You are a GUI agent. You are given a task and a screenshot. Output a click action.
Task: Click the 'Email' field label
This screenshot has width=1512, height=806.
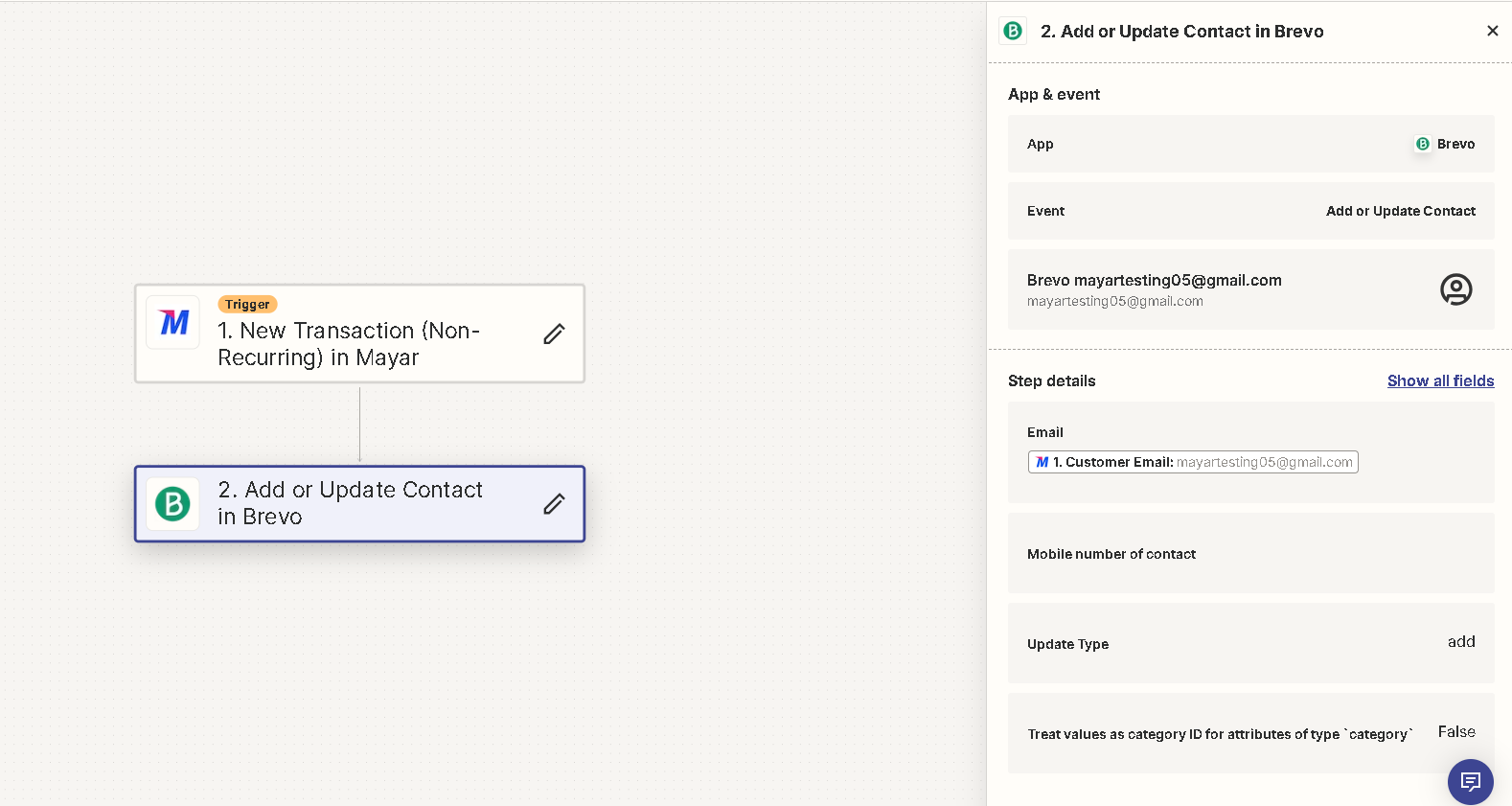(x=1045, y=432)
